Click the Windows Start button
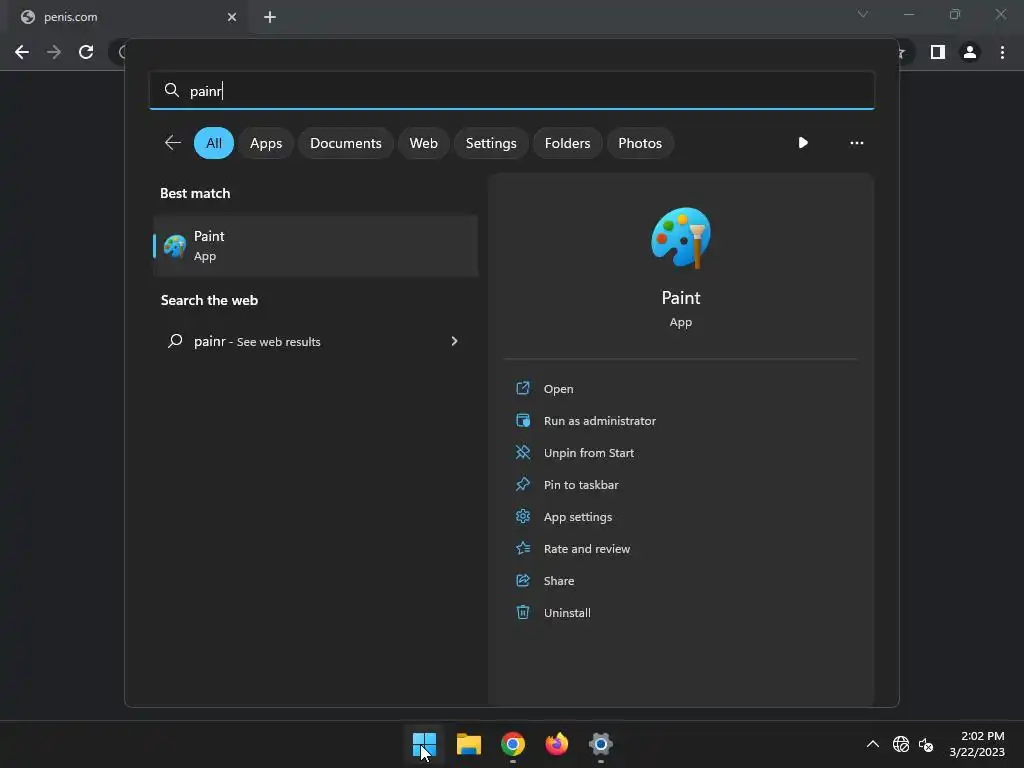 (x=424, y=744)
